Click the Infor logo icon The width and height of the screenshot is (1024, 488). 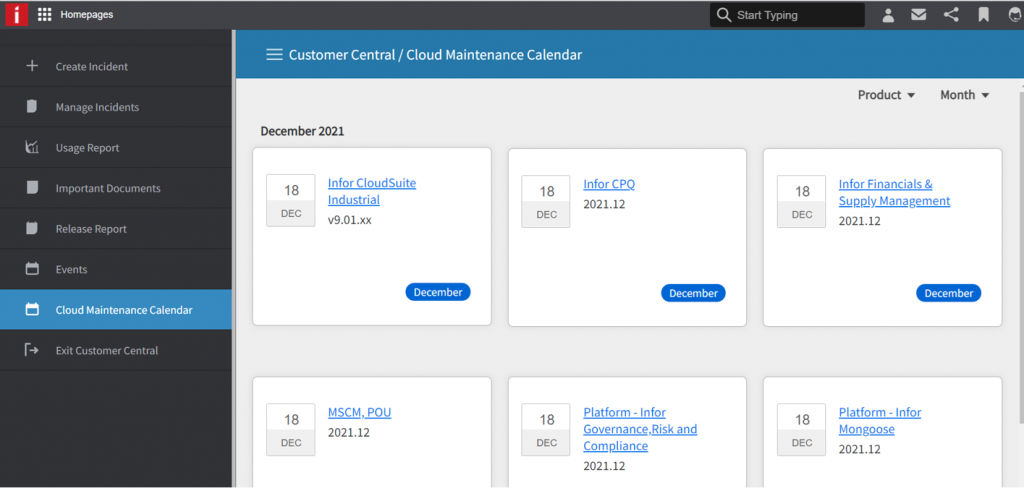pos(15,15)
